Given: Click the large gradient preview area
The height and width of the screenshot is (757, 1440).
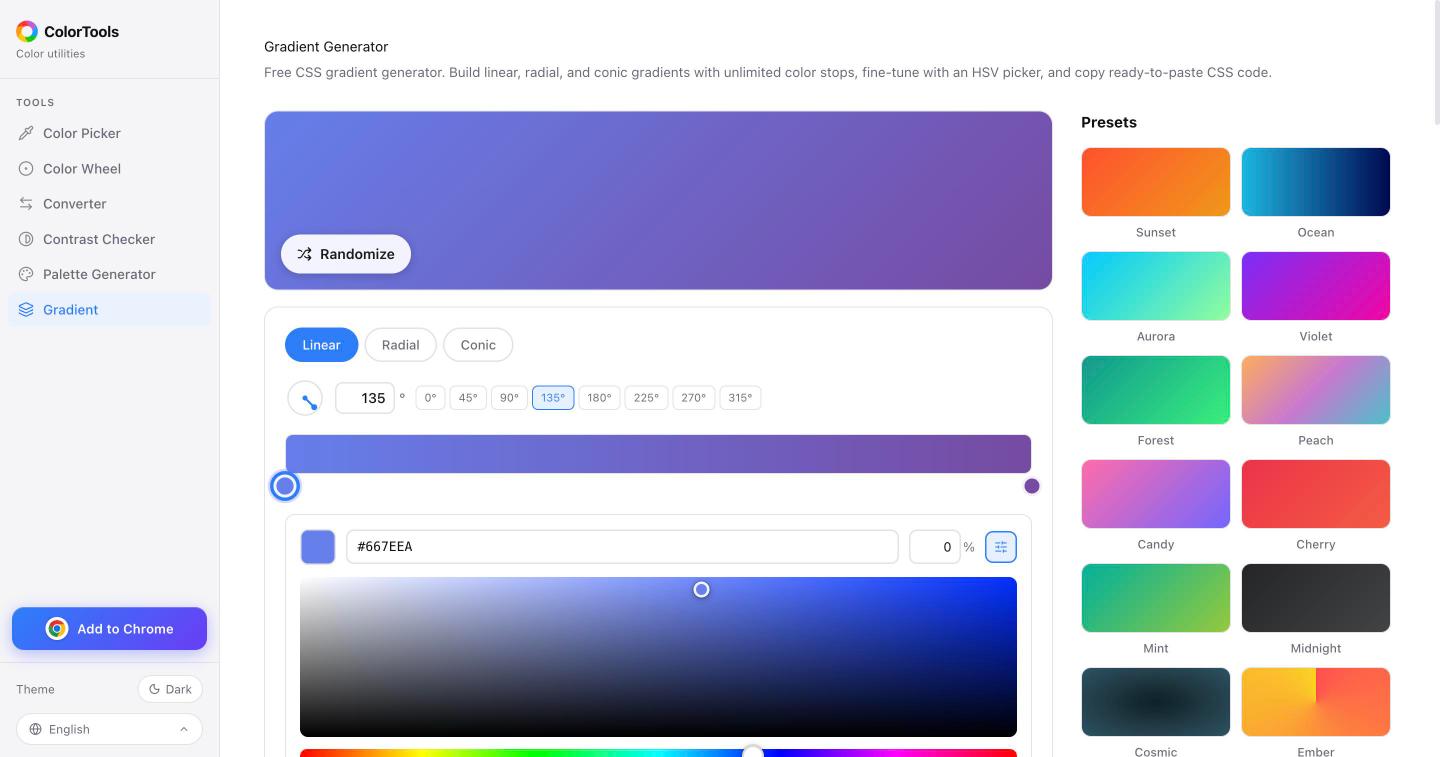Looking at the screenshot, I should click(658, 200).
